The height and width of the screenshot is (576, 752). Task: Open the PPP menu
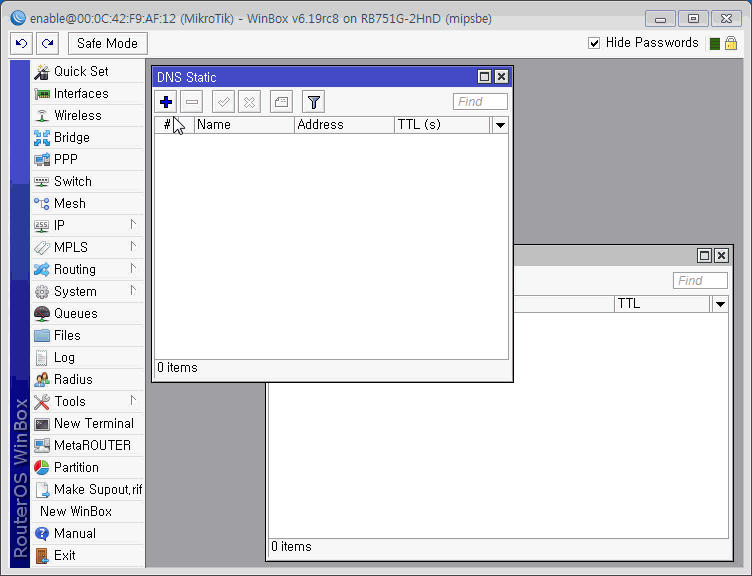click(x=88, y=159)
